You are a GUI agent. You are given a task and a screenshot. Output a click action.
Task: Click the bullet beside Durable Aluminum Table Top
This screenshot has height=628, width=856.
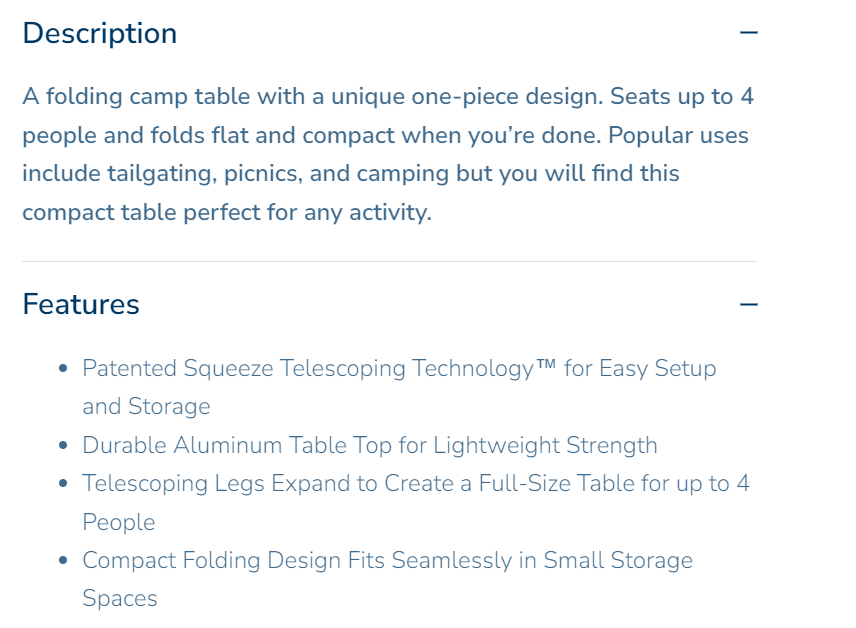64,446
